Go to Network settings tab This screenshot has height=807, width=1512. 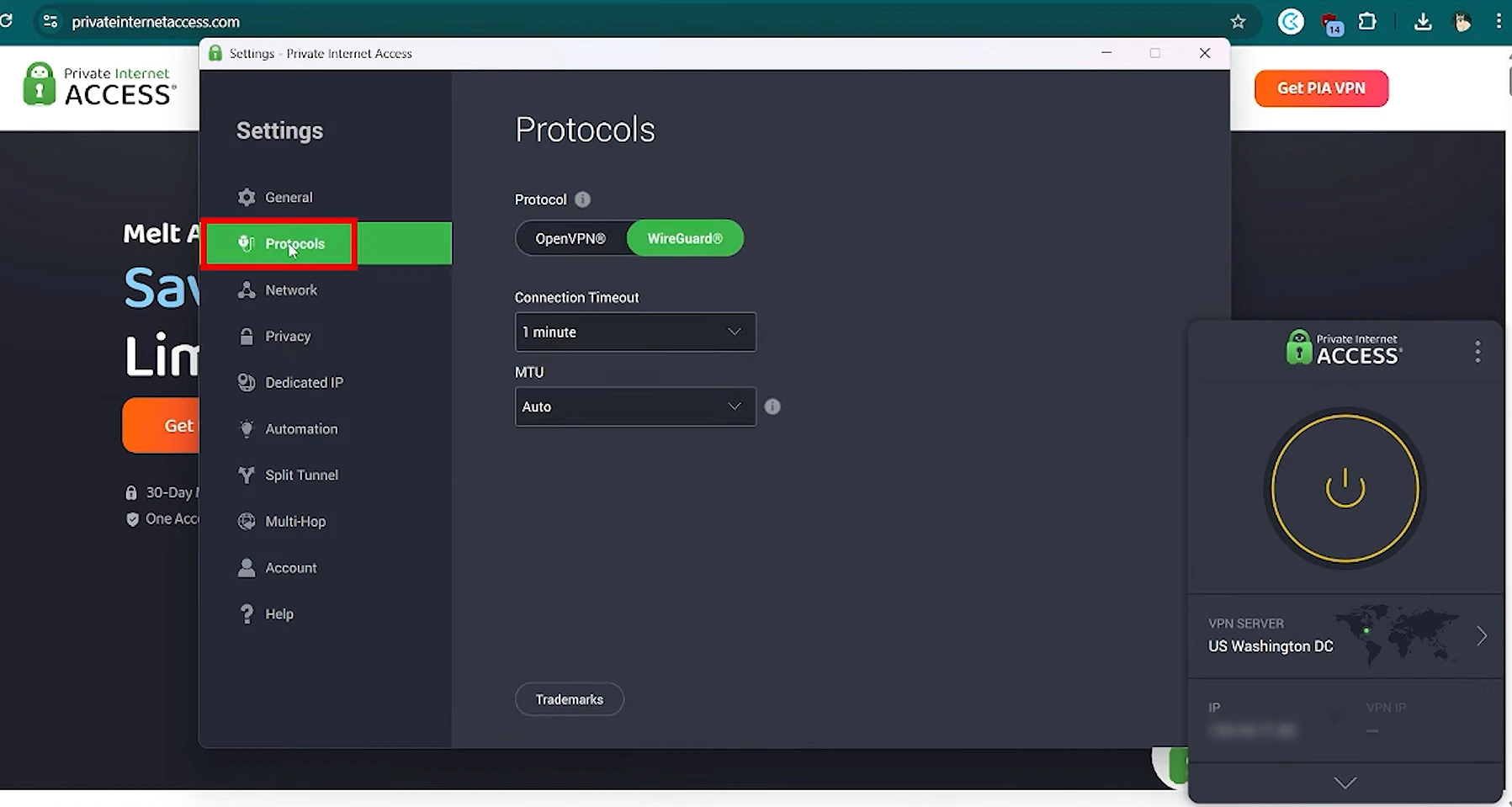click(326, 289)
